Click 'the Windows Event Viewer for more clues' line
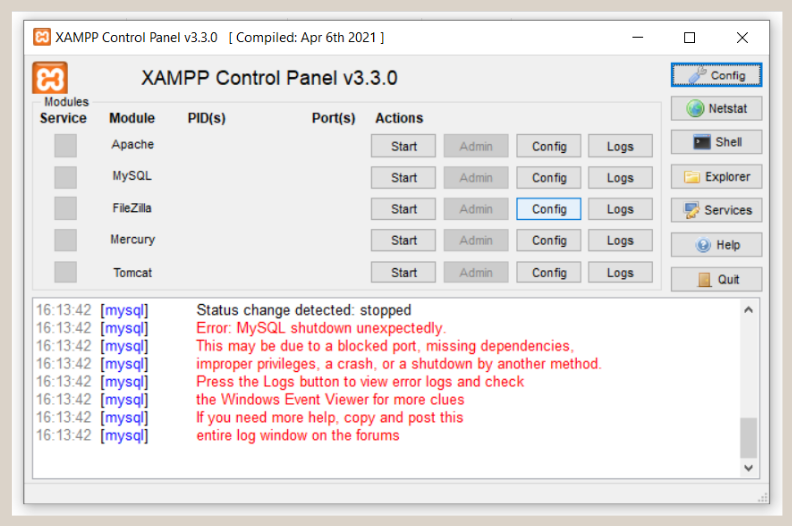792x526 pixels. [x=330, y=399]
